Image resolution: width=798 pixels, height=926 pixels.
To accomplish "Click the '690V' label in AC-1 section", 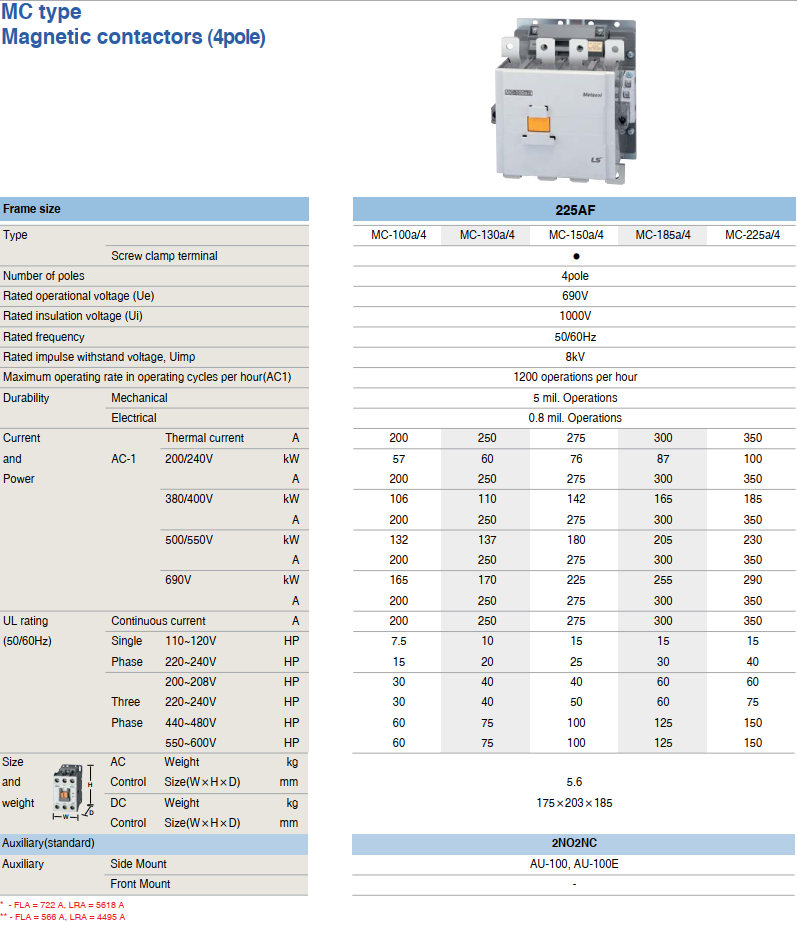I will click(178, 580).
